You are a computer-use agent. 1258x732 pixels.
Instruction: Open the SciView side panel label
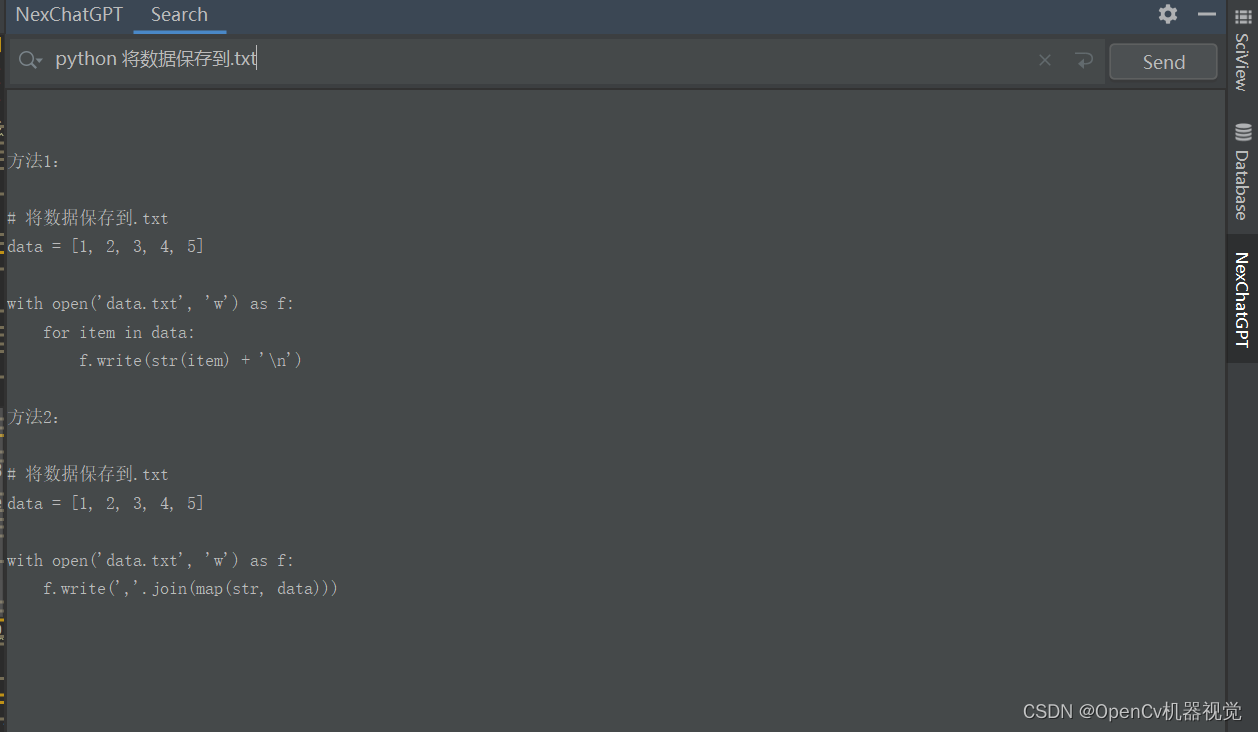point(1242,62)
